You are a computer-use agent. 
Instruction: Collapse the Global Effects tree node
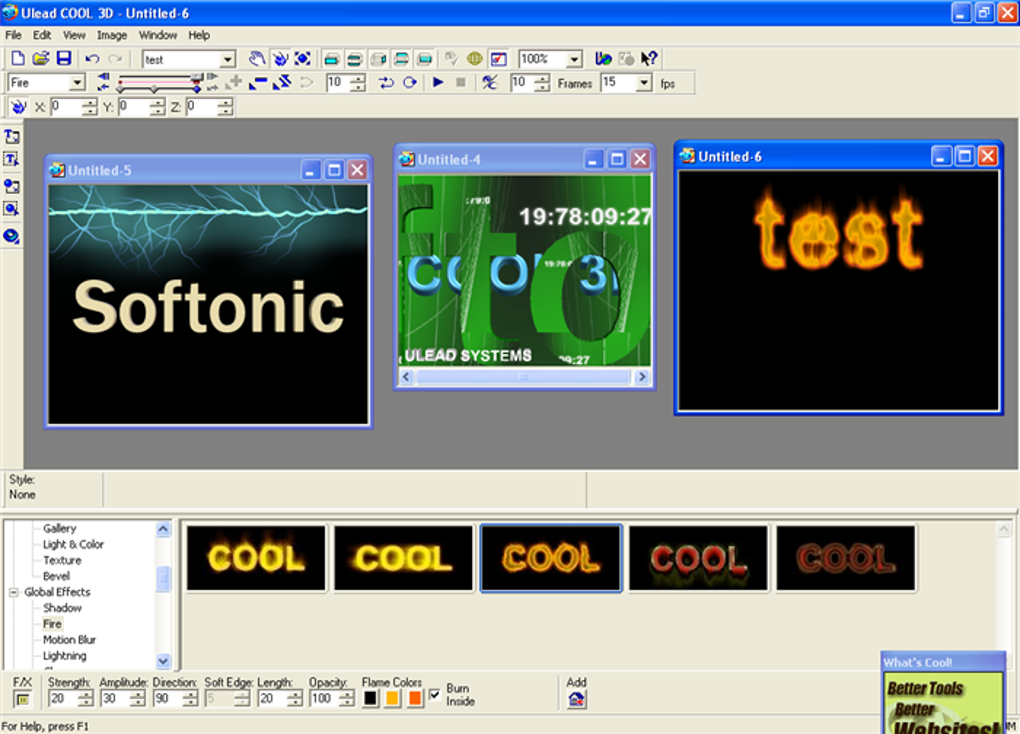[x=14, y=592]
